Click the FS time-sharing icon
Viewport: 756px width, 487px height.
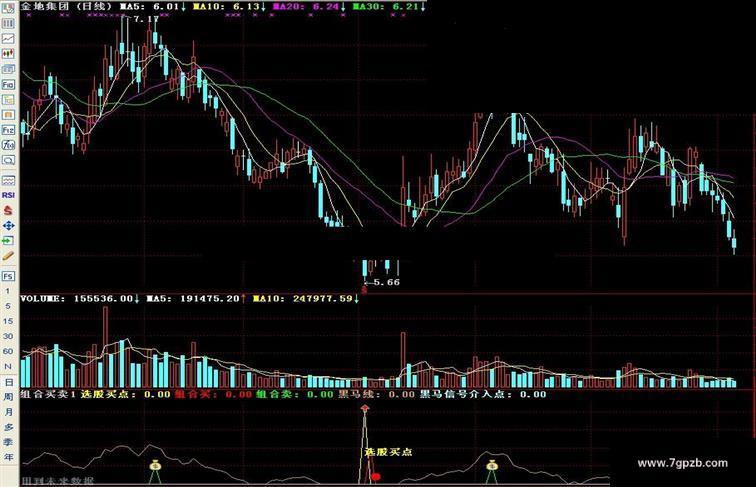[8, 276]
